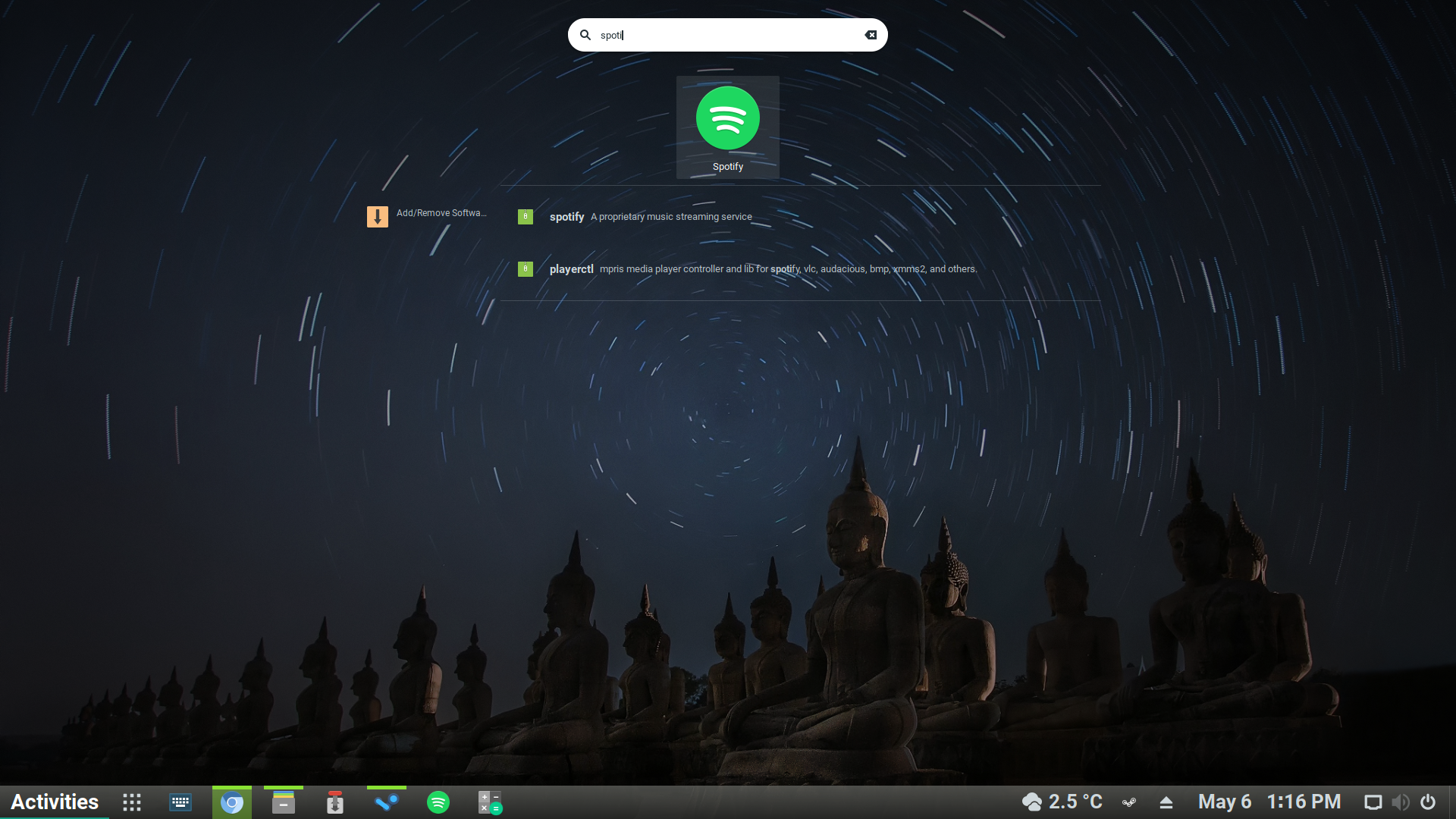Open system menu via power icon
Screen dimensions: 1456x819
1428,802
